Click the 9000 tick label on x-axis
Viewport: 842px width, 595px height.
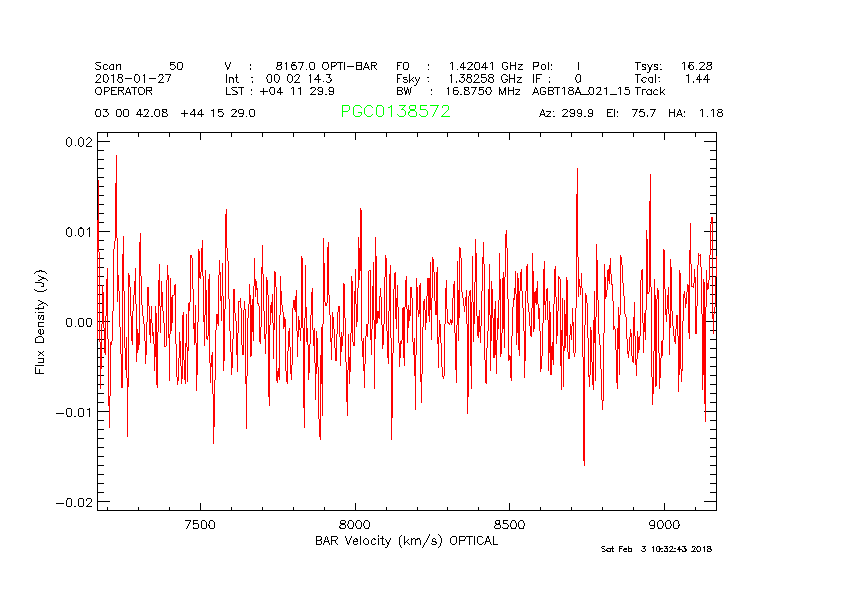click(x=665, y=525)
